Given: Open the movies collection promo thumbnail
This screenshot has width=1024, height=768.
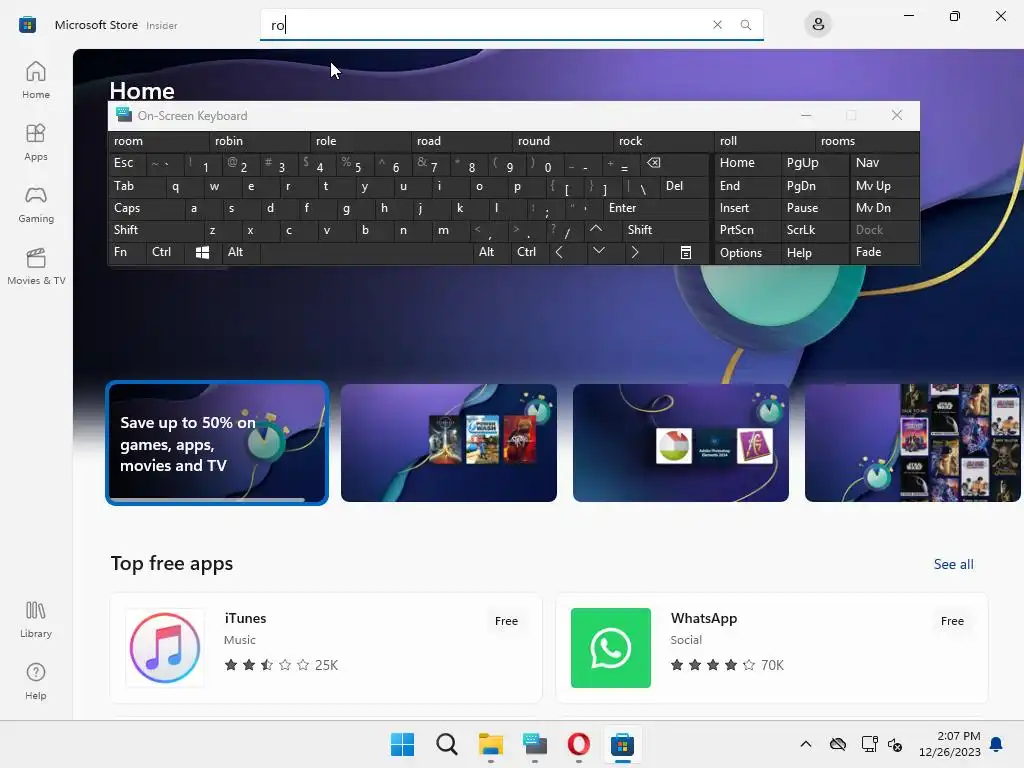Looking at the screenshot, I should click(x=912, y=443).
